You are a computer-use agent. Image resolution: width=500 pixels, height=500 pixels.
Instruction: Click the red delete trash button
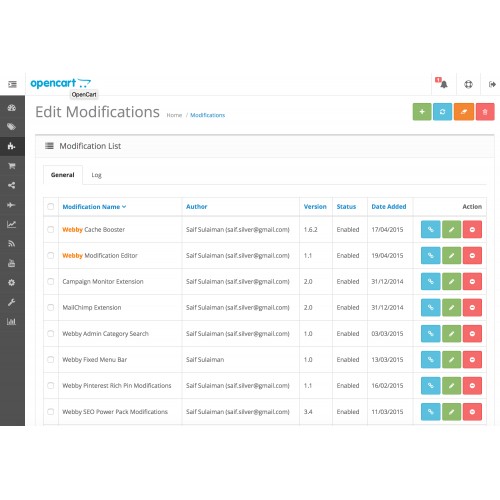(485, 112)
